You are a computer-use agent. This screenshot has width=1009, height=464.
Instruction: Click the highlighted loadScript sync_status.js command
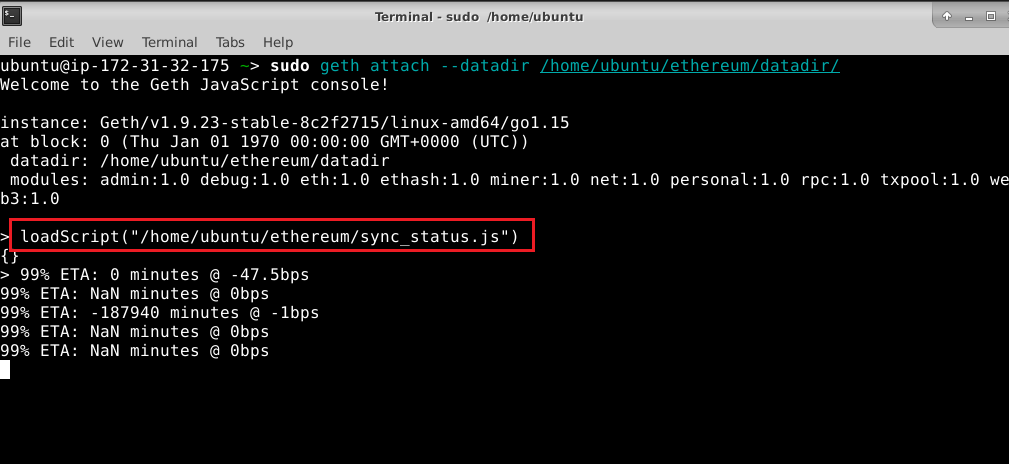tap(272, 237)
